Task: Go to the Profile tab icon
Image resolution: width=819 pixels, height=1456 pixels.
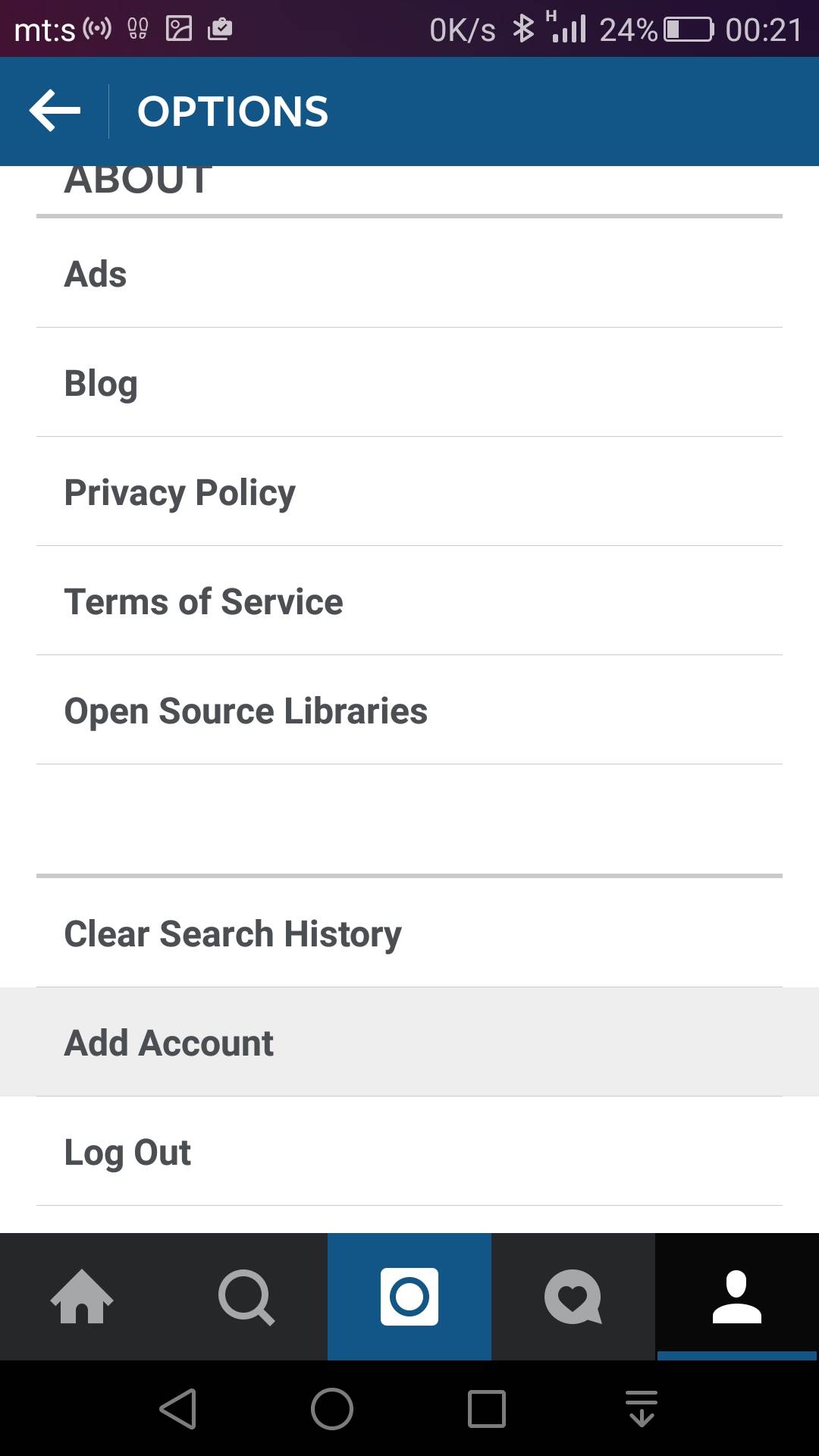Action: pos(737,1297)
